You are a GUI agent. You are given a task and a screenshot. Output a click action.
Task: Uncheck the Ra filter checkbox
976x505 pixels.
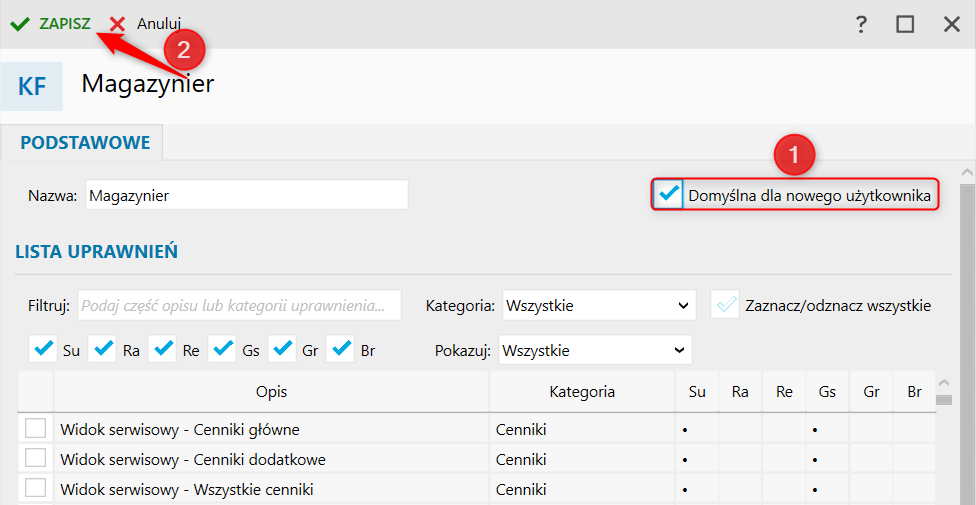[x=103, y=349]
